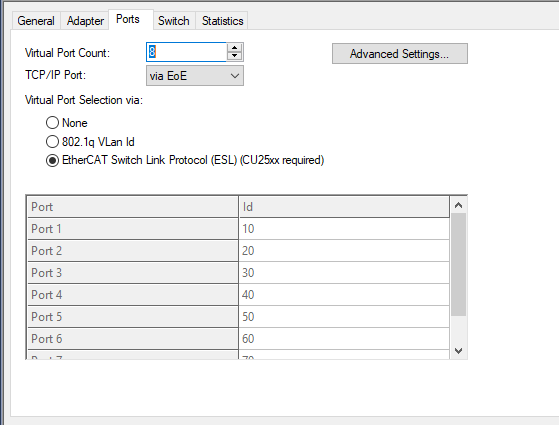This screenshot has height=425, width=559.
Task: Select the Port 1 row
Action: [238, 229]
